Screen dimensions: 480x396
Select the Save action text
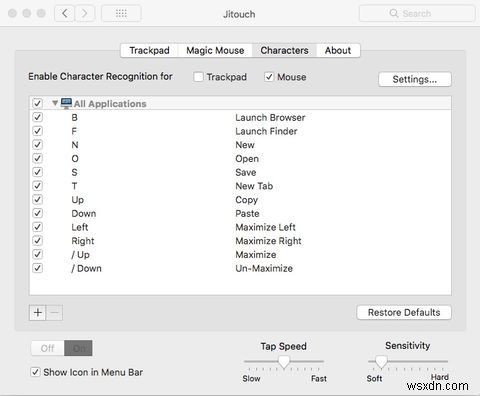point(246,172)
